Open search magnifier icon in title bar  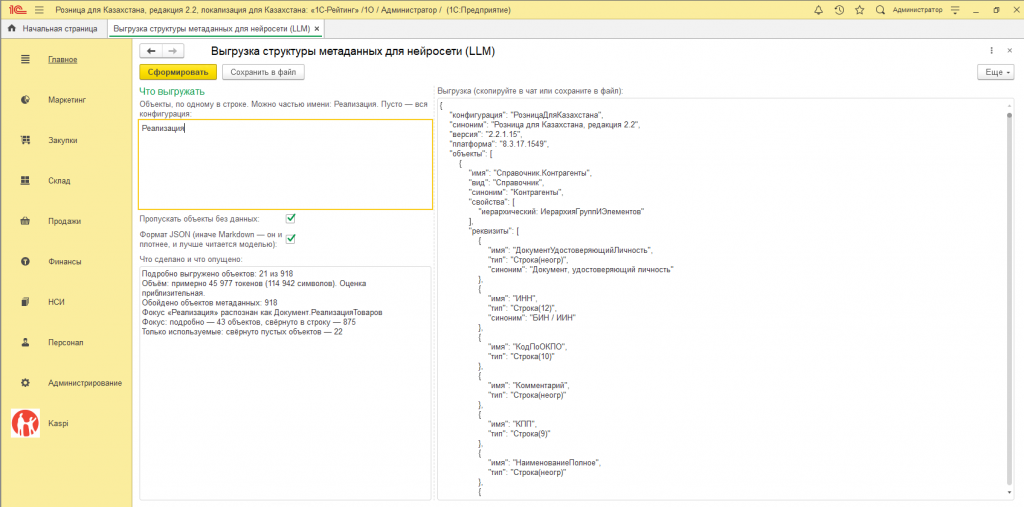pyautogui.click(x=880, y=10)
